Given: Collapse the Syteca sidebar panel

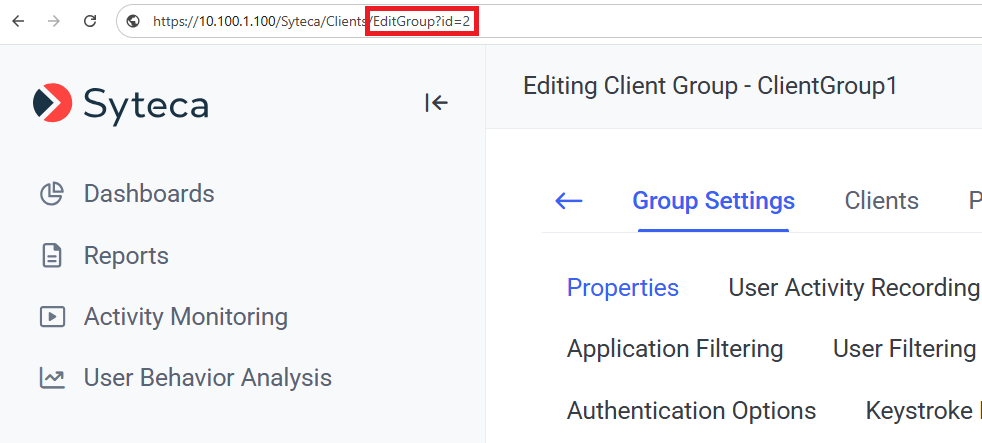Looking at the screenshot, I should coord(436,102).
